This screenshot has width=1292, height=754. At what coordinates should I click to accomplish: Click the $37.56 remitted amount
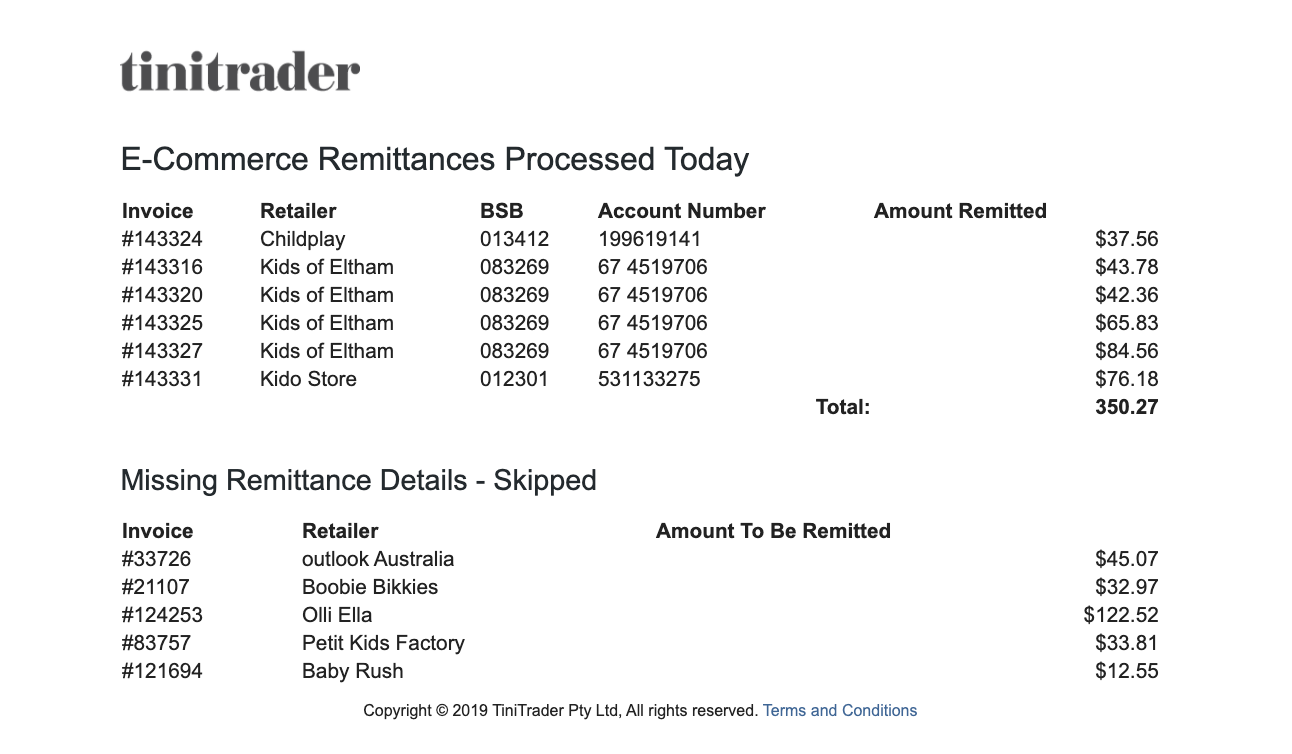point(1127,239)
